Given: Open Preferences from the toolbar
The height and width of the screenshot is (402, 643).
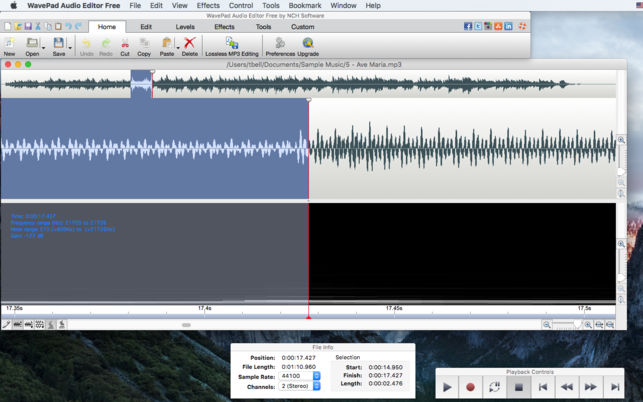Looking at the screenshot, I should pos(280,44).
